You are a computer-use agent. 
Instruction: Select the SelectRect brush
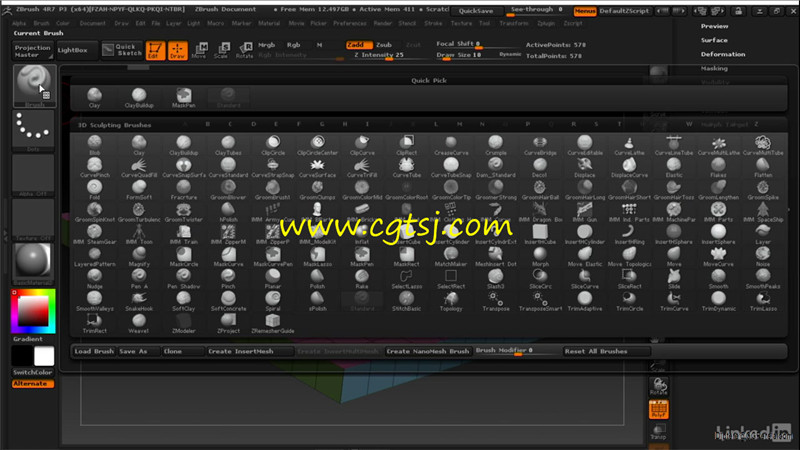[x=451, y=279]
